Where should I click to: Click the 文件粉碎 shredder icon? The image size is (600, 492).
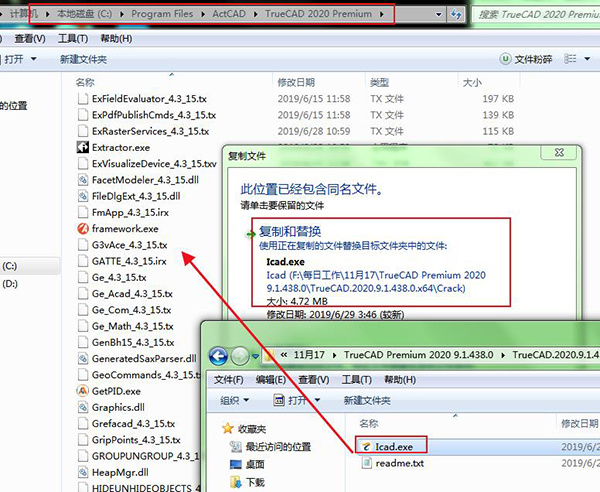pos(505,59)
